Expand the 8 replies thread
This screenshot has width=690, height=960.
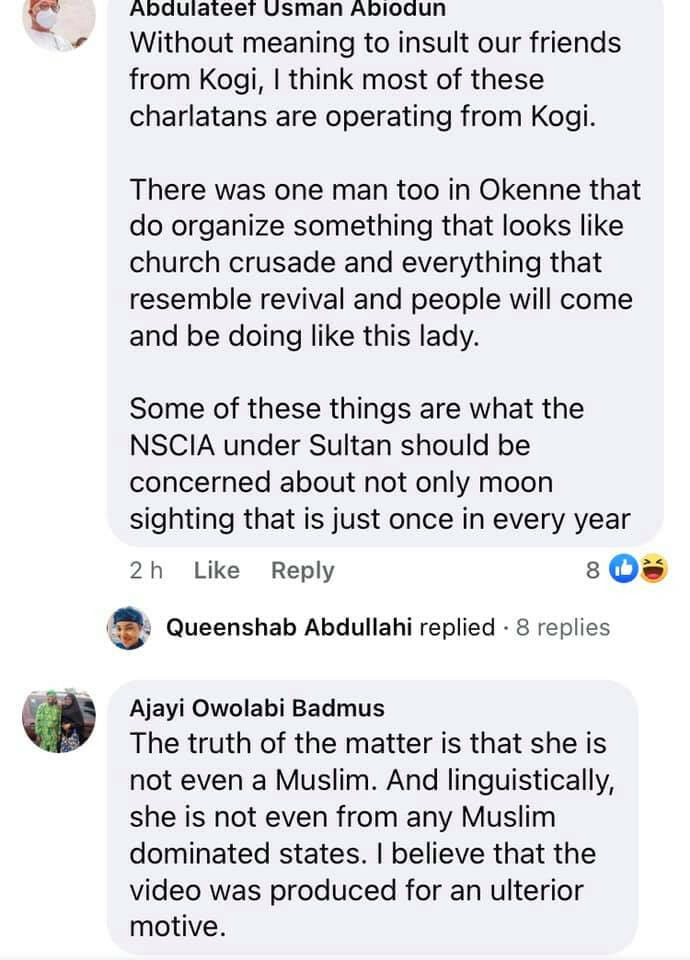click(562, 627)
